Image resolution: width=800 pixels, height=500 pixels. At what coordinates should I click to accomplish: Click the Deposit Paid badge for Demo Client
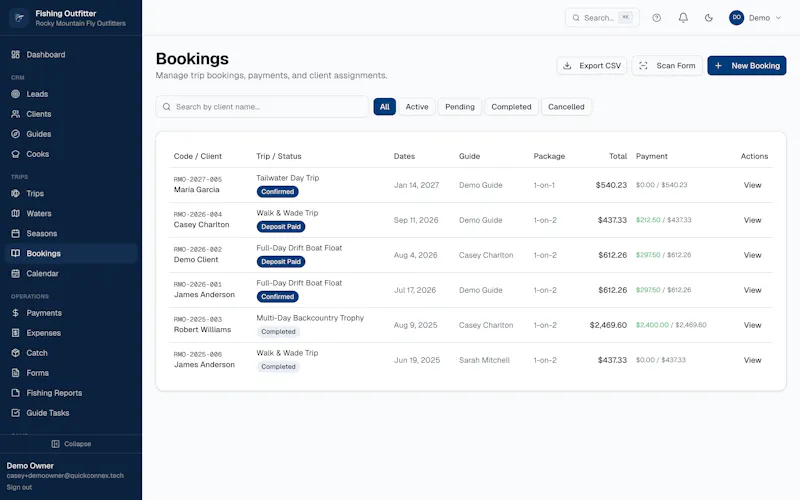point(281,262)
